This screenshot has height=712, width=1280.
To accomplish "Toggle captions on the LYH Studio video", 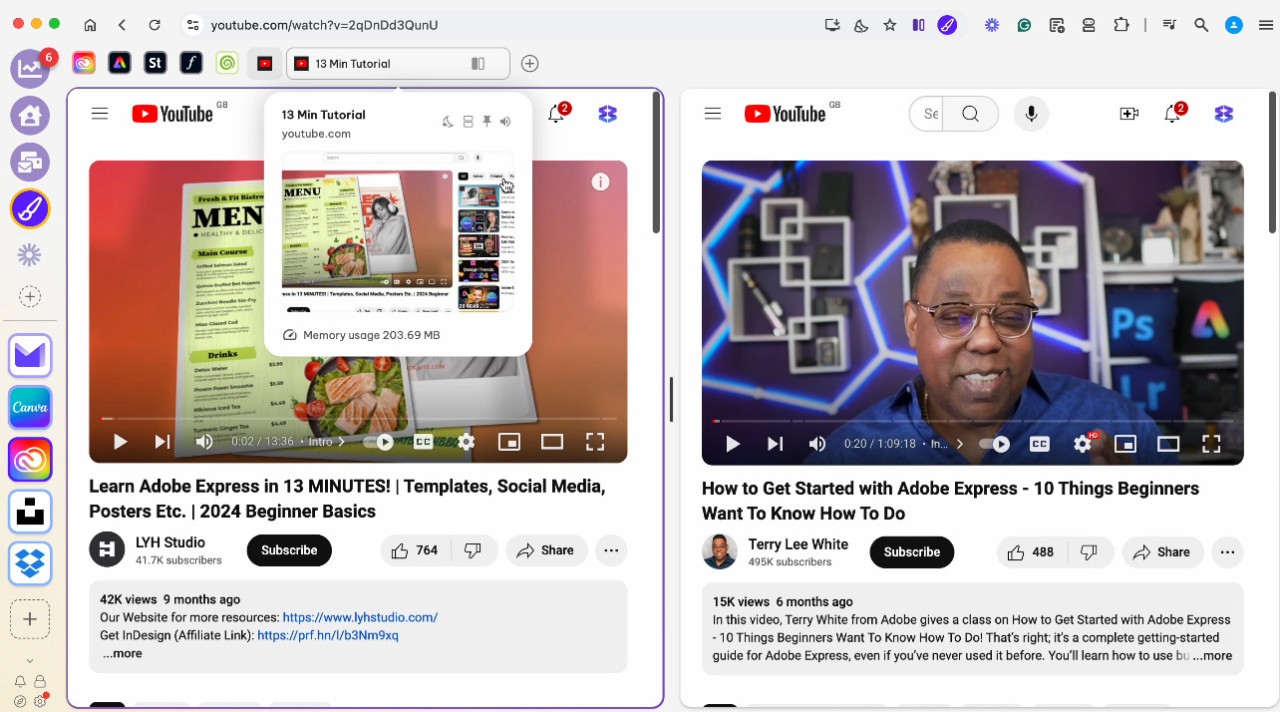I will point(423,442).
